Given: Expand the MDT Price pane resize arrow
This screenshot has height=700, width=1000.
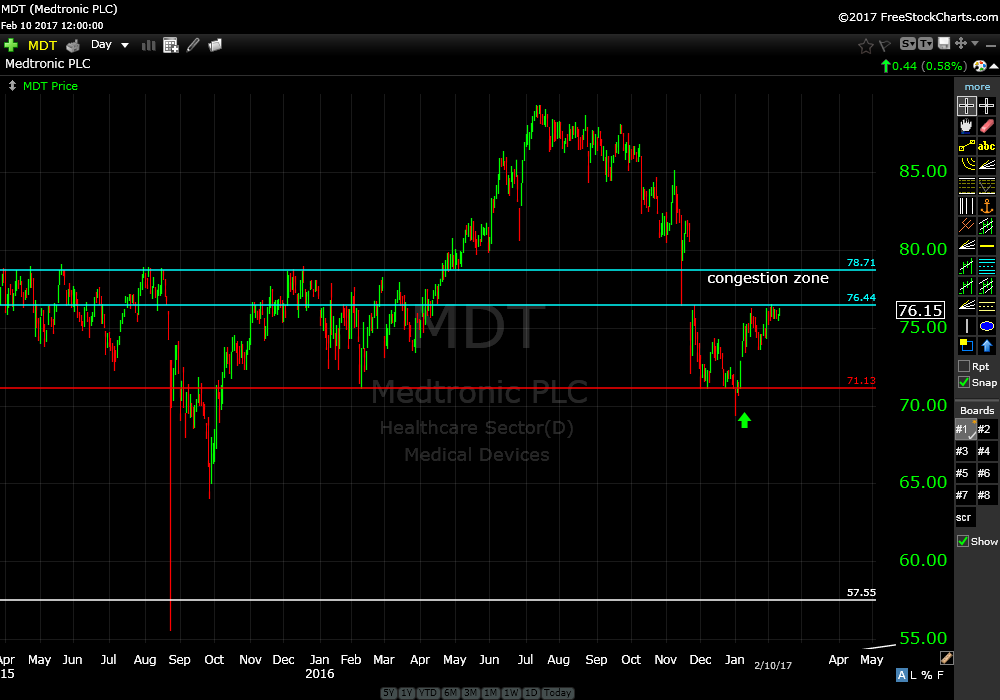Looking at the screenshot, I should (x=10, y=86).
